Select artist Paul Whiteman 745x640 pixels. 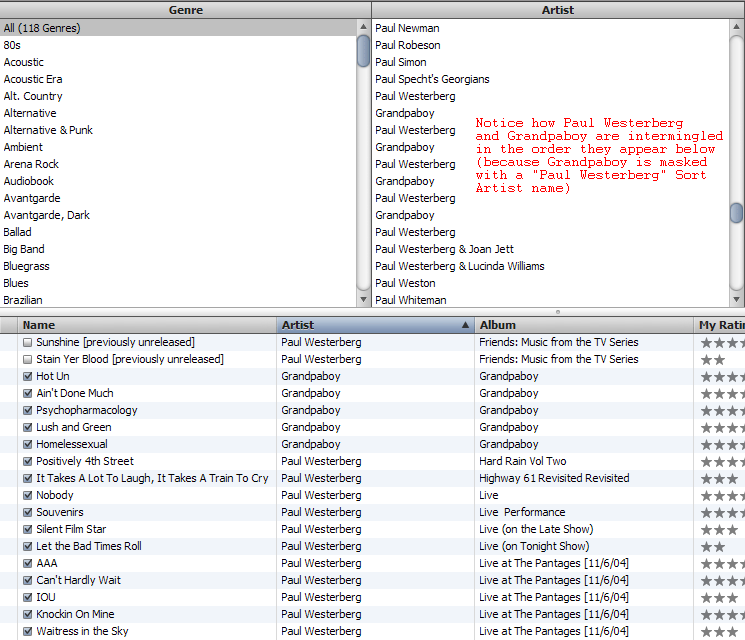pos(551,300)
